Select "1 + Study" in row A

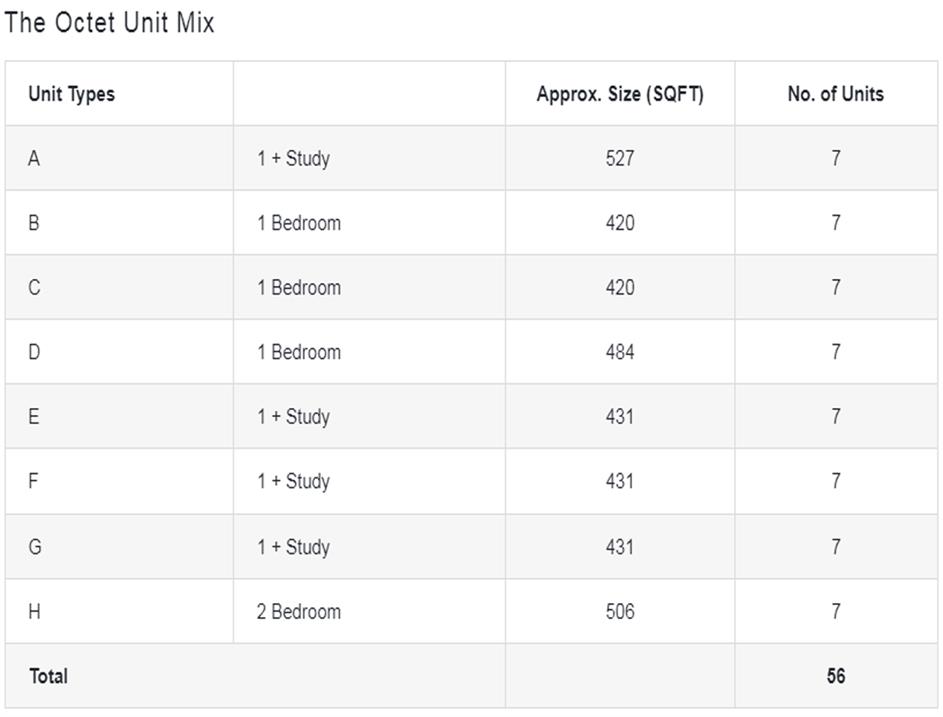[x=293, y=158]
